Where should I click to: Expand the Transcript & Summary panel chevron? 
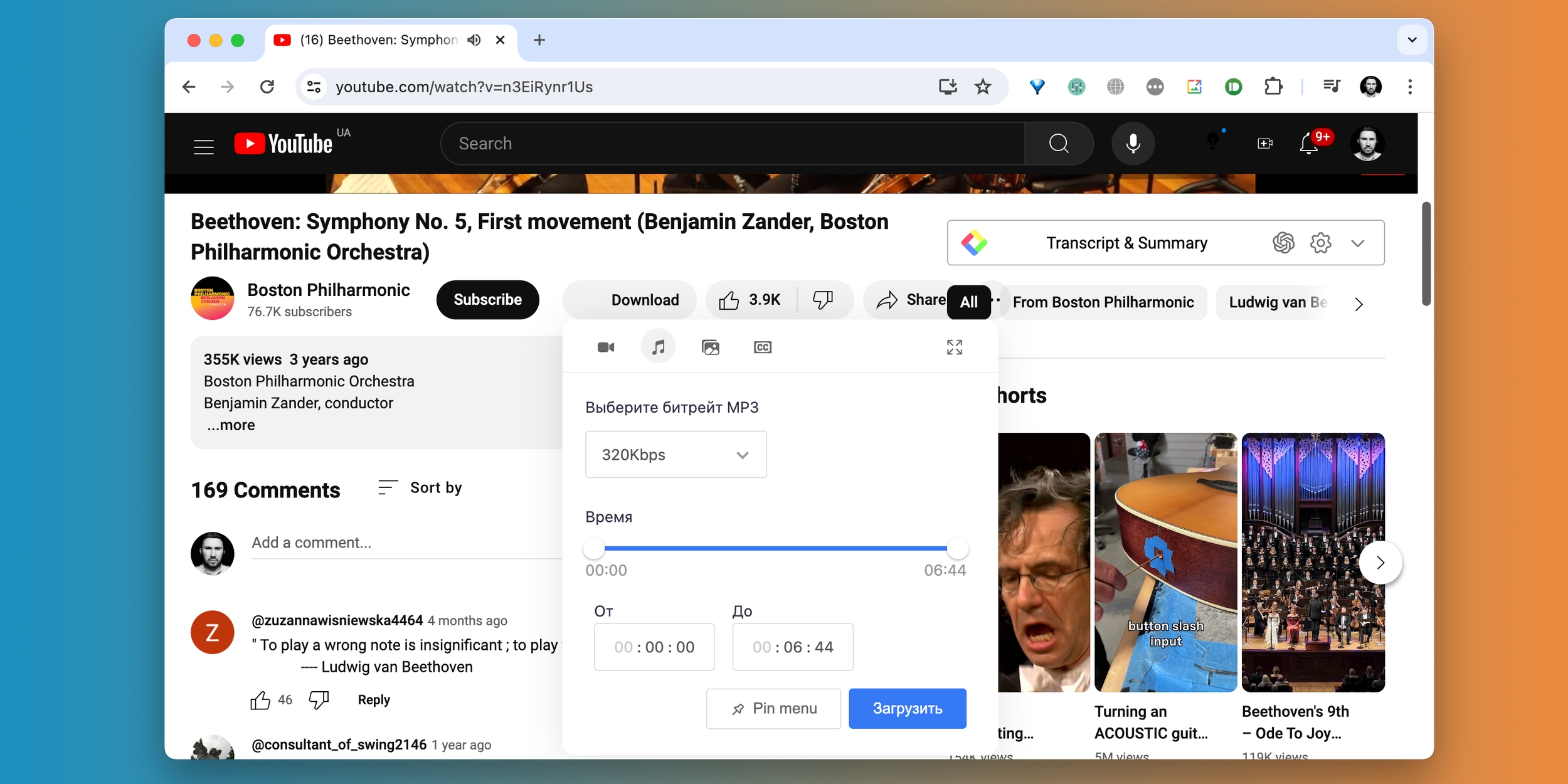[x=1358, y=242]
